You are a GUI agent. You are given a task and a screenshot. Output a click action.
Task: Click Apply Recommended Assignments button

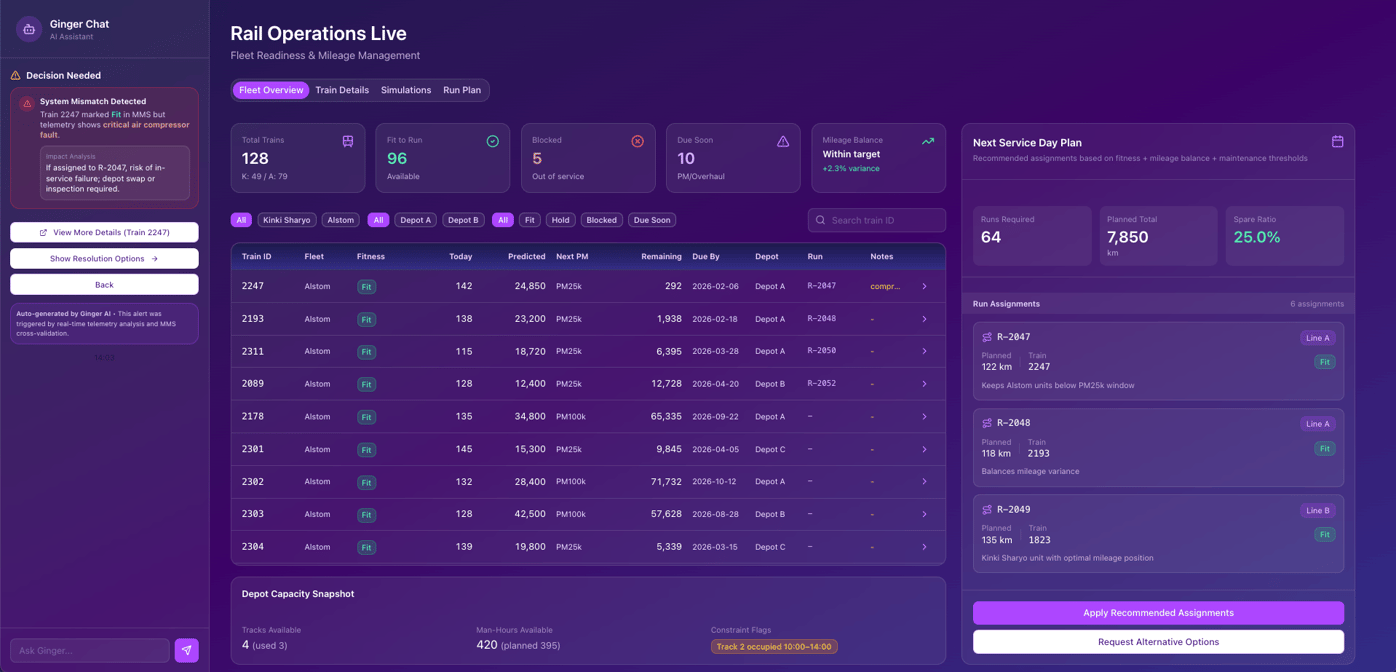1158,613
